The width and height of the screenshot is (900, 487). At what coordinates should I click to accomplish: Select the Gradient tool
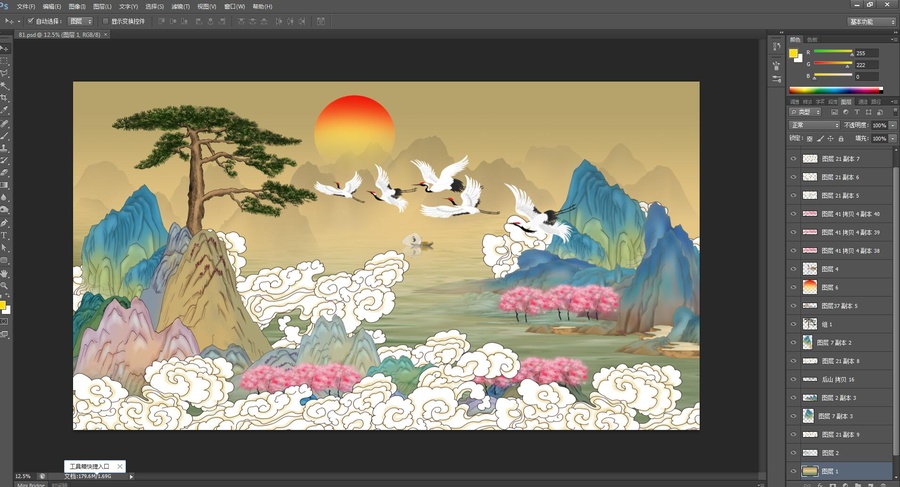point(5,185)
